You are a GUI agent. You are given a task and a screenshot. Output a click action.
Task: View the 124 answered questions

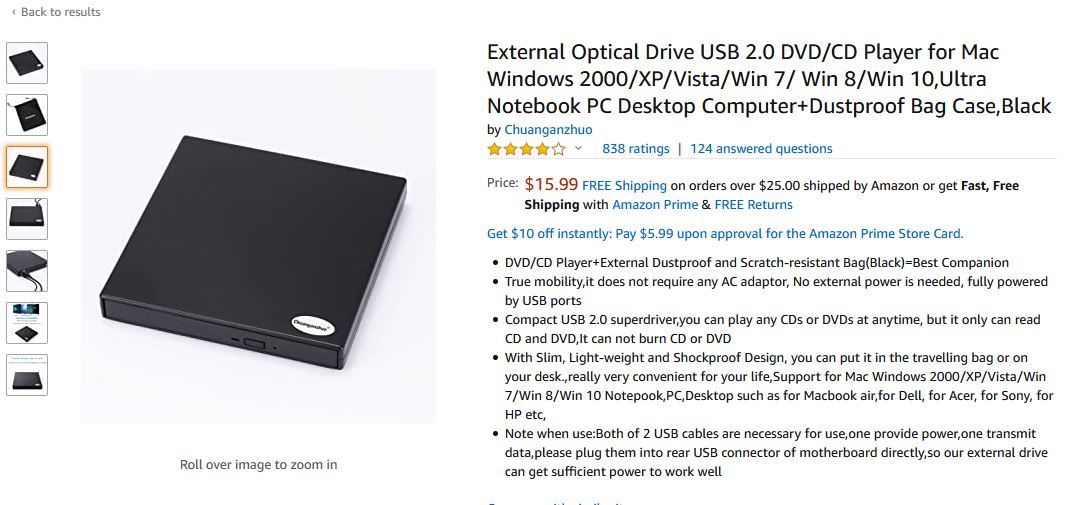point(761,149)
